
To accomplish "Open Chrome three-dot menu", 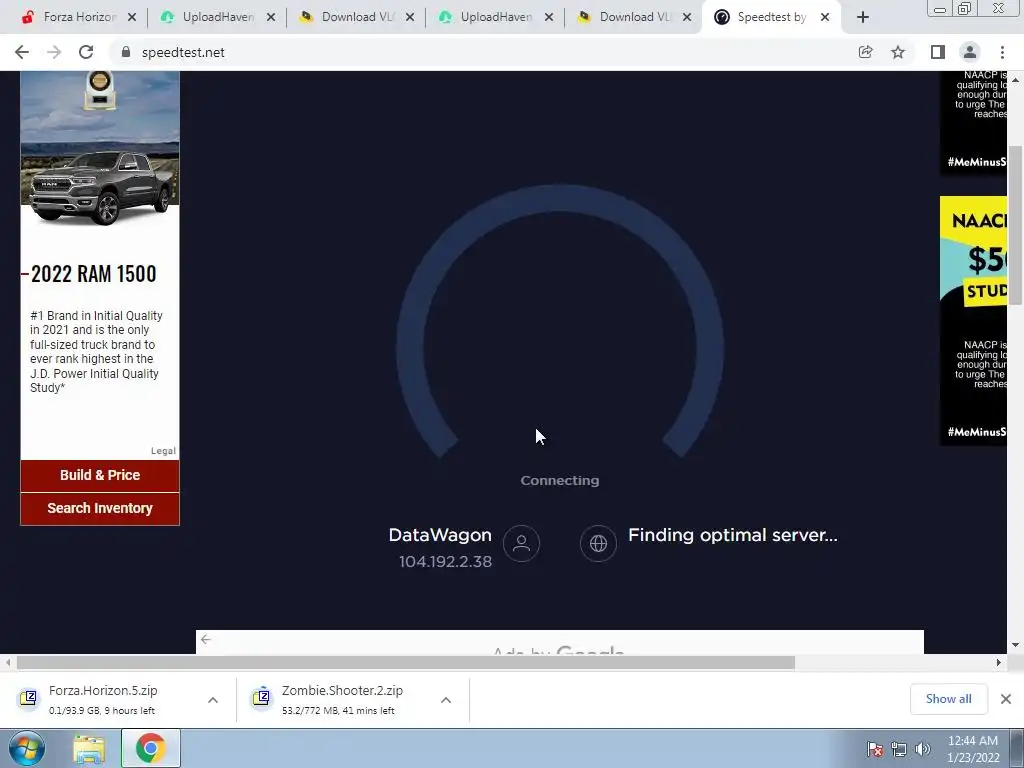I will [x=1002, y=52].
